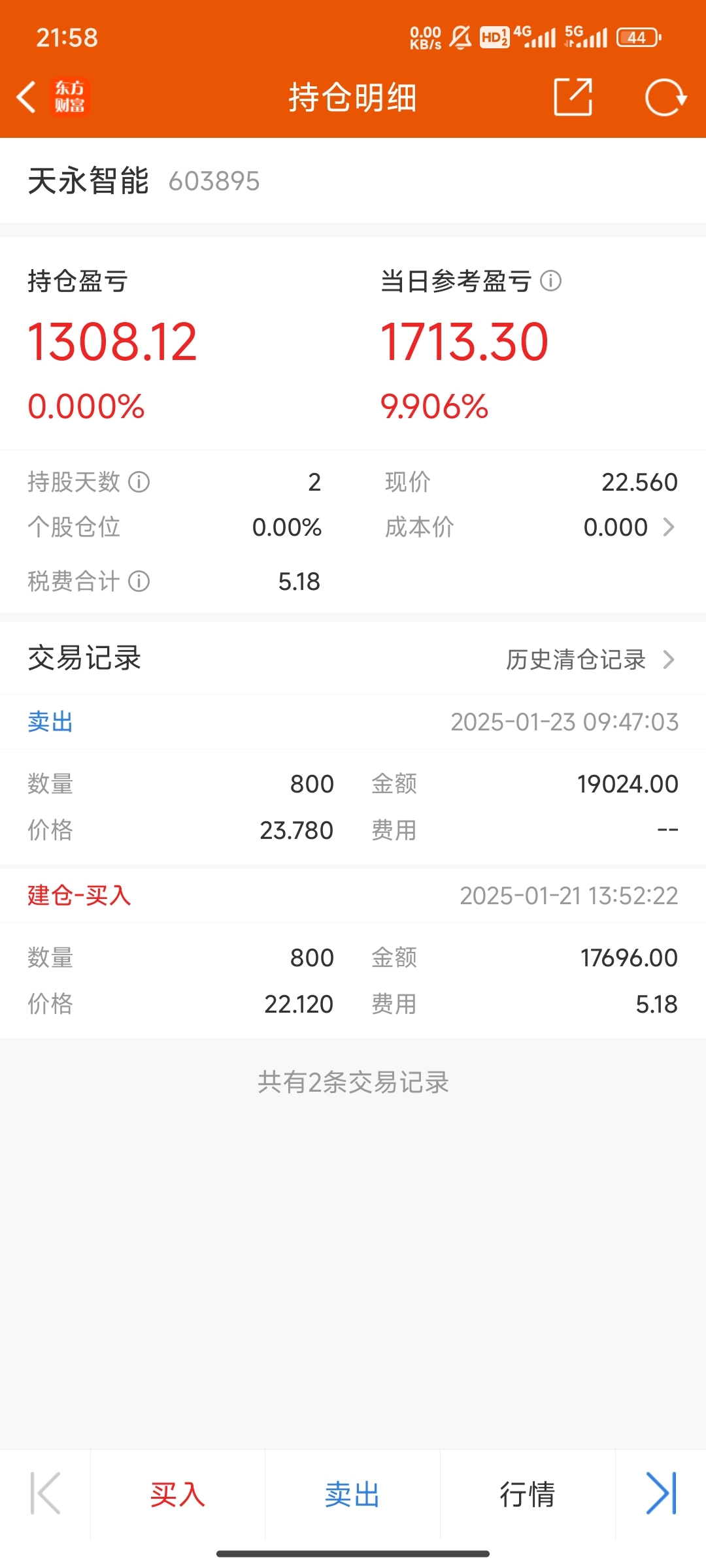Jump to the first stock arrow
Viewport: 706px width, 1568px height.
[x=45, y=1494]
